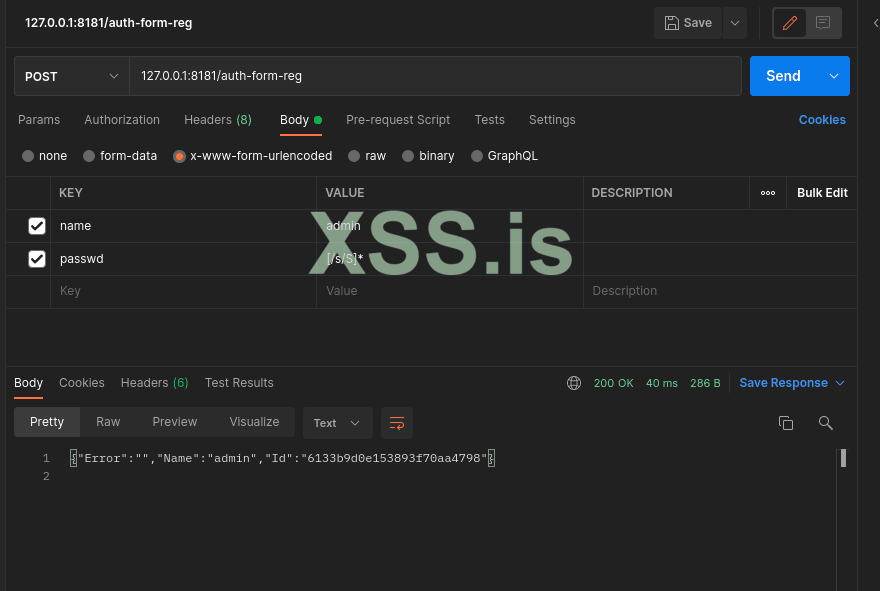Viewport: 880px width, 591px height.
Task: Open the three-dots column options
Action: click(x=768, y=193)
